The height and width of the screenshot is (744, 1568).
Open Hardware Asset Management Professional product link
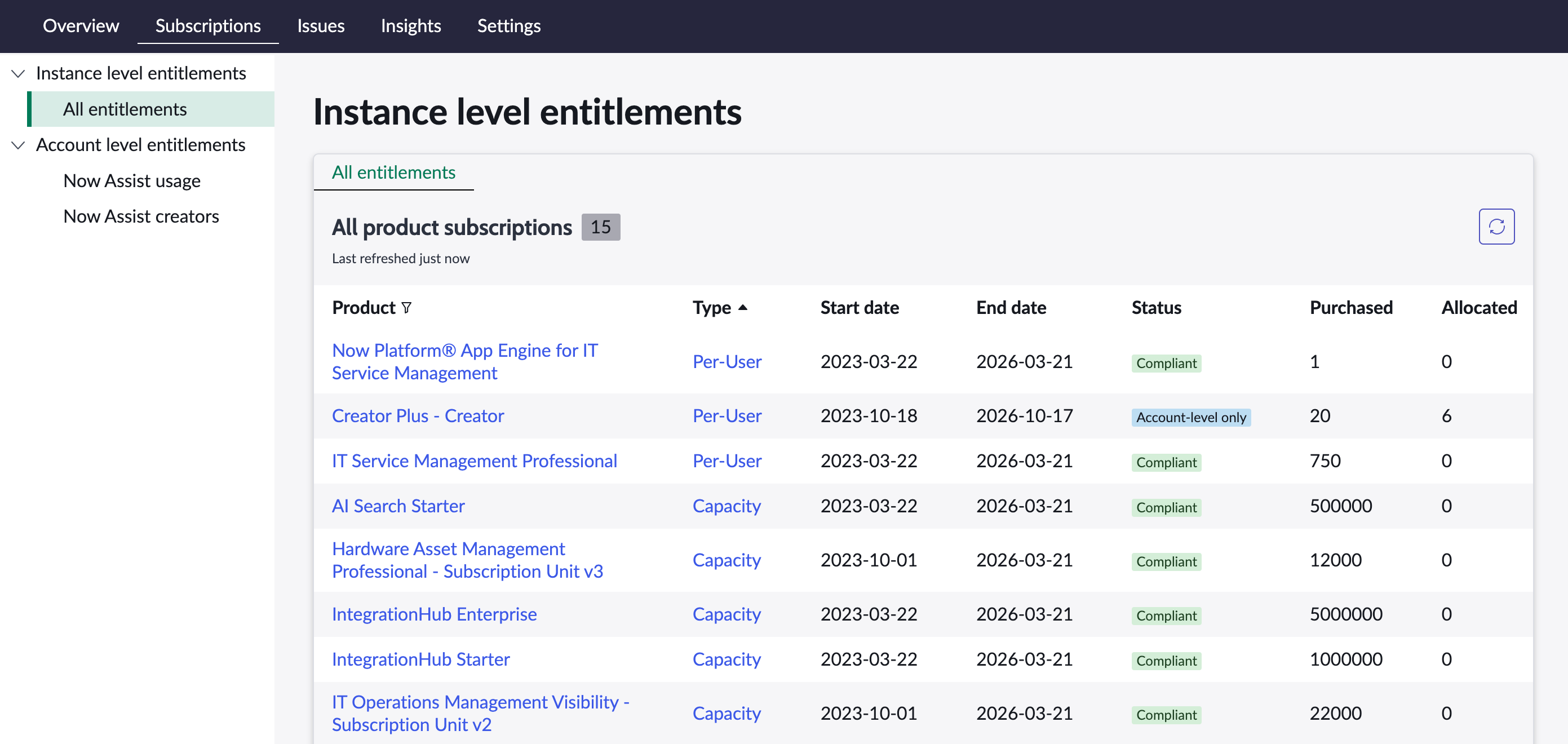pyautogui.click(x=467, y=560)
